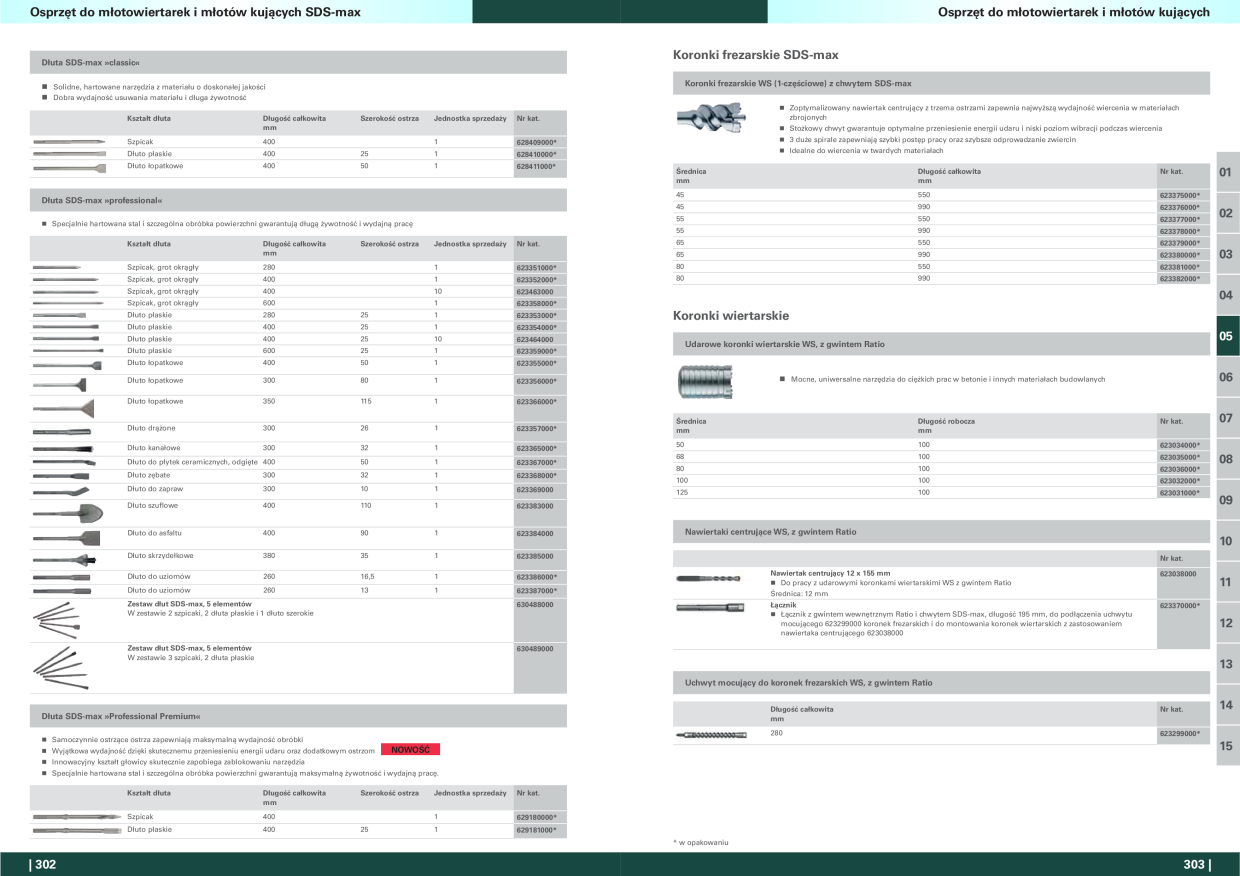Click catalog number 629181000*
Image resolution: width=1240 pixels, height=876 pixels.
pos(536,830)
